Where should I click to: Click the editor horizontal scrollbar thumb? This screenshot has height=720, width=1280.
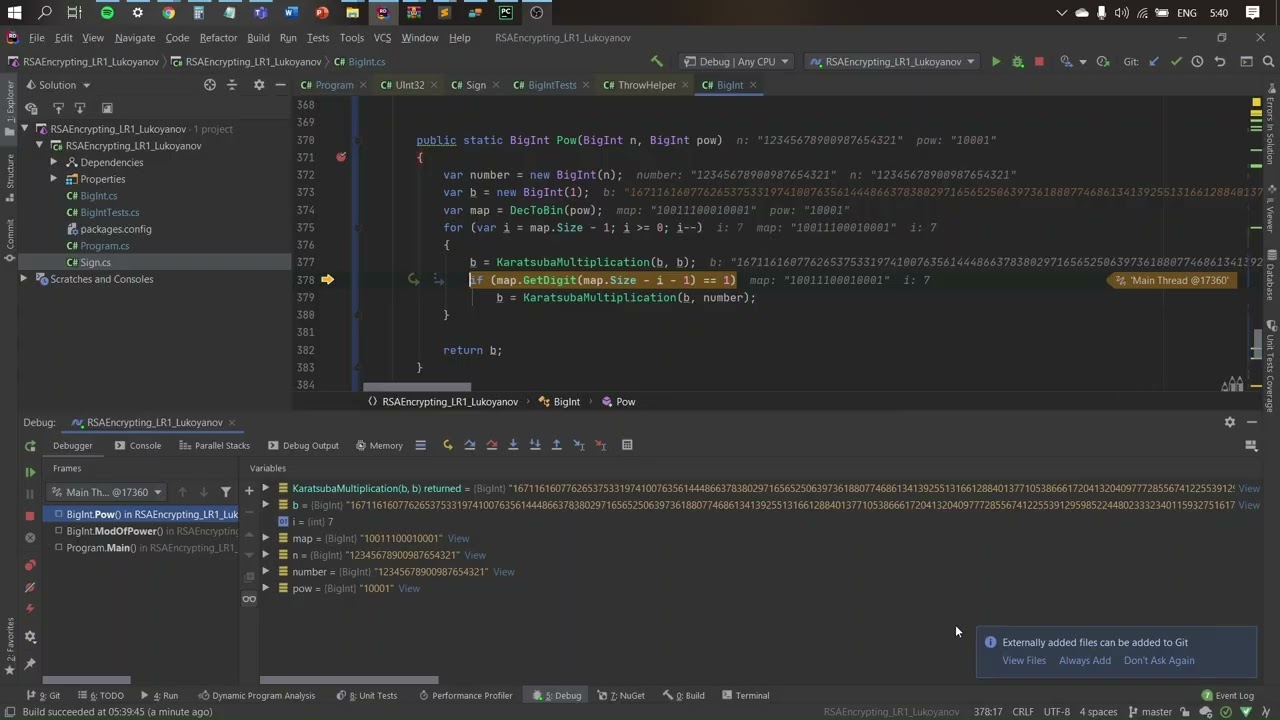tap(417, 386)
